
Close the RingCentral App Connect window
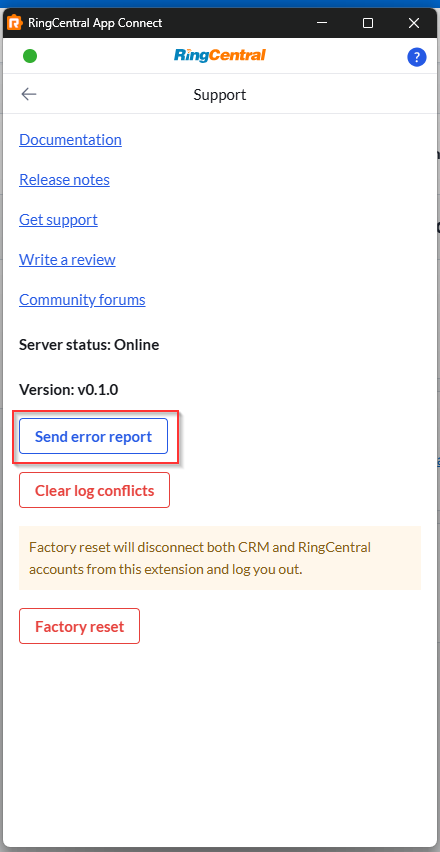[414, 23]
